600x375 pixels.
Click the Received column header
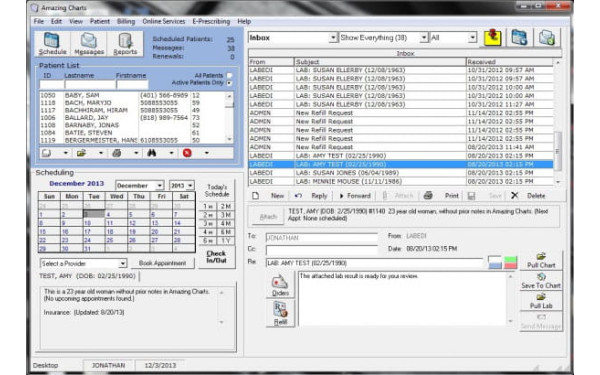[x=510, y=62]
